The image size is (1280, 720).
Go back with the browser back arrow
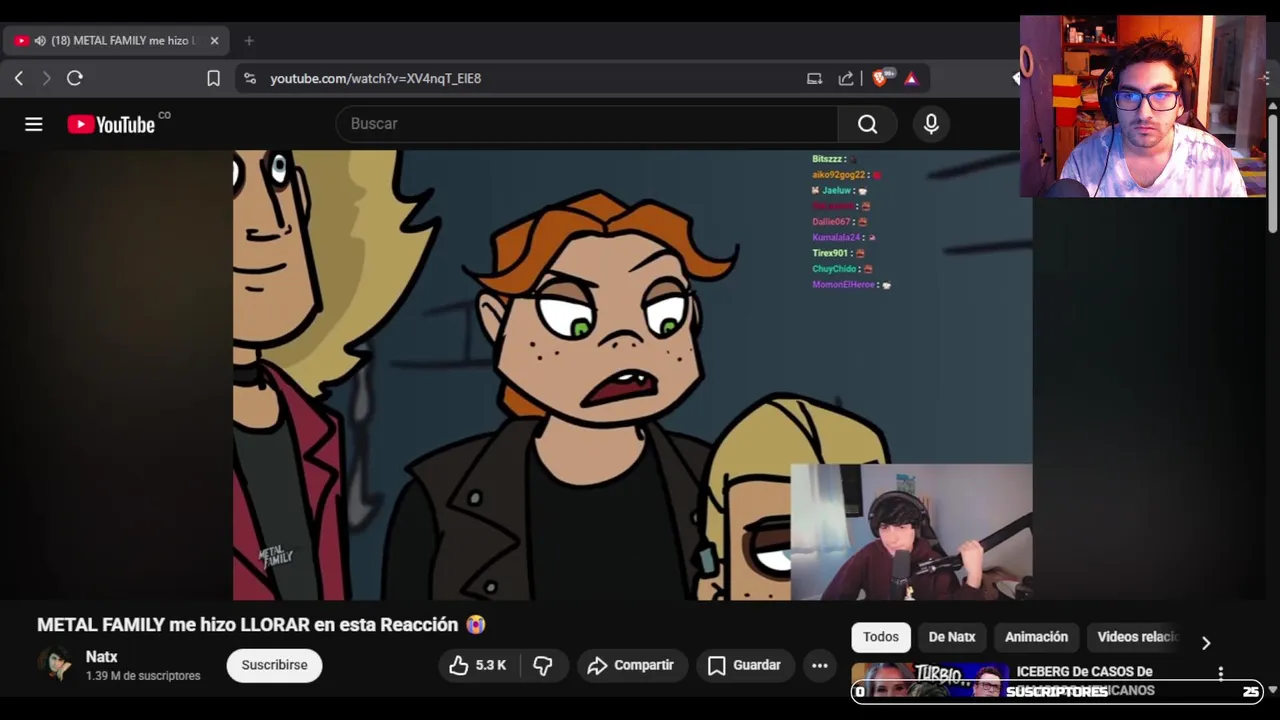pos(19,78)
